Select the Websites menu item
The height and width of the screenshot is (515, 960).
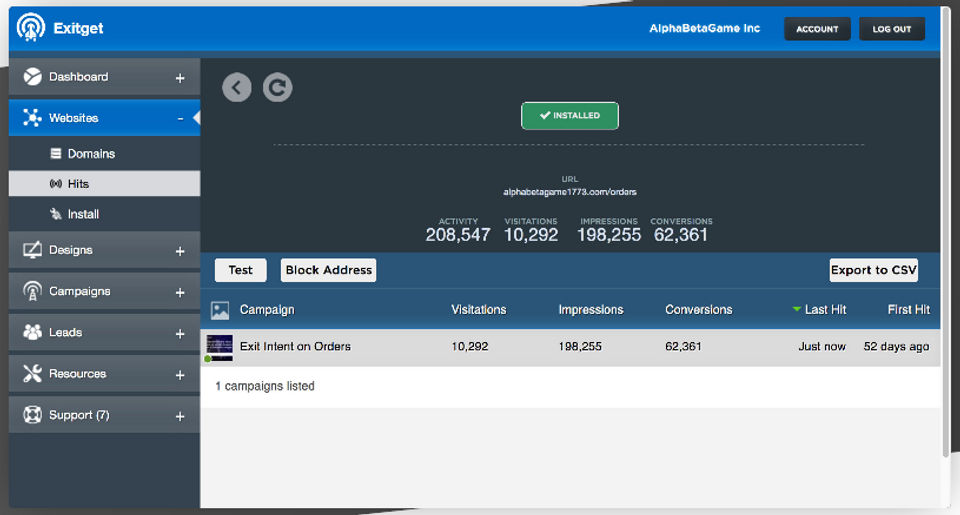point(104,118)
